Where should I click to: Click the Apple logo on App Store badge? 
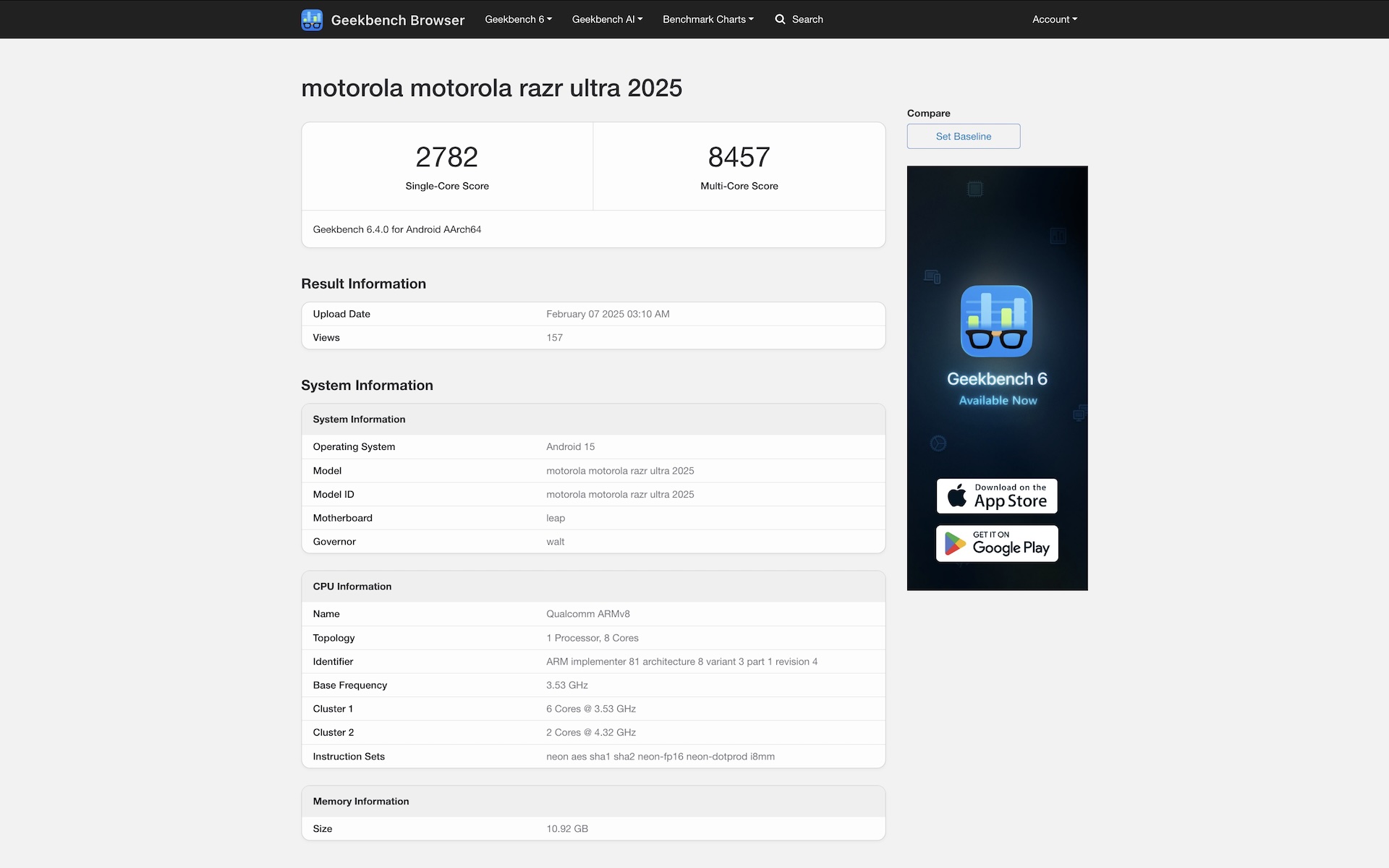tap(957, 496)
